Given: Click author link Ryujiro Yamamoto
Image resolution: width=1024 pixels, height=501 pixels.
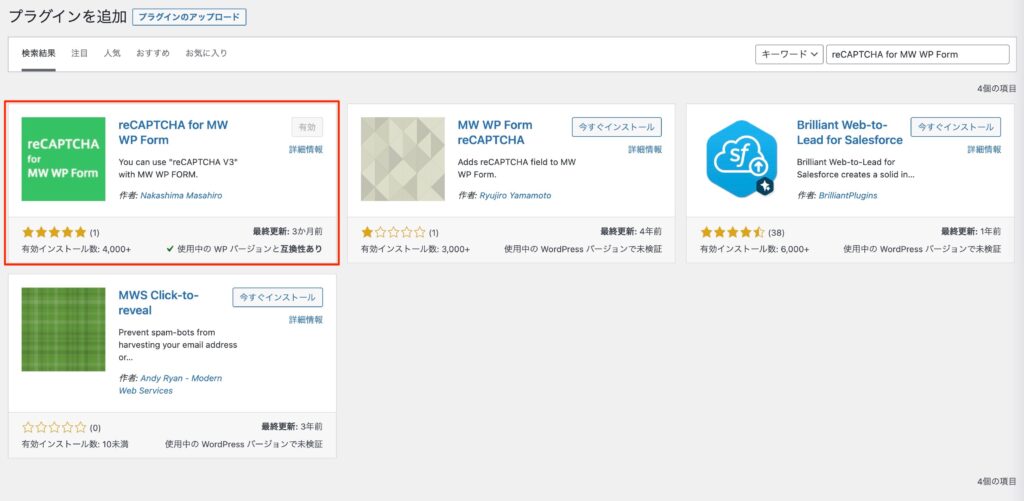Looking at the screenshot, I should (515, 196).
